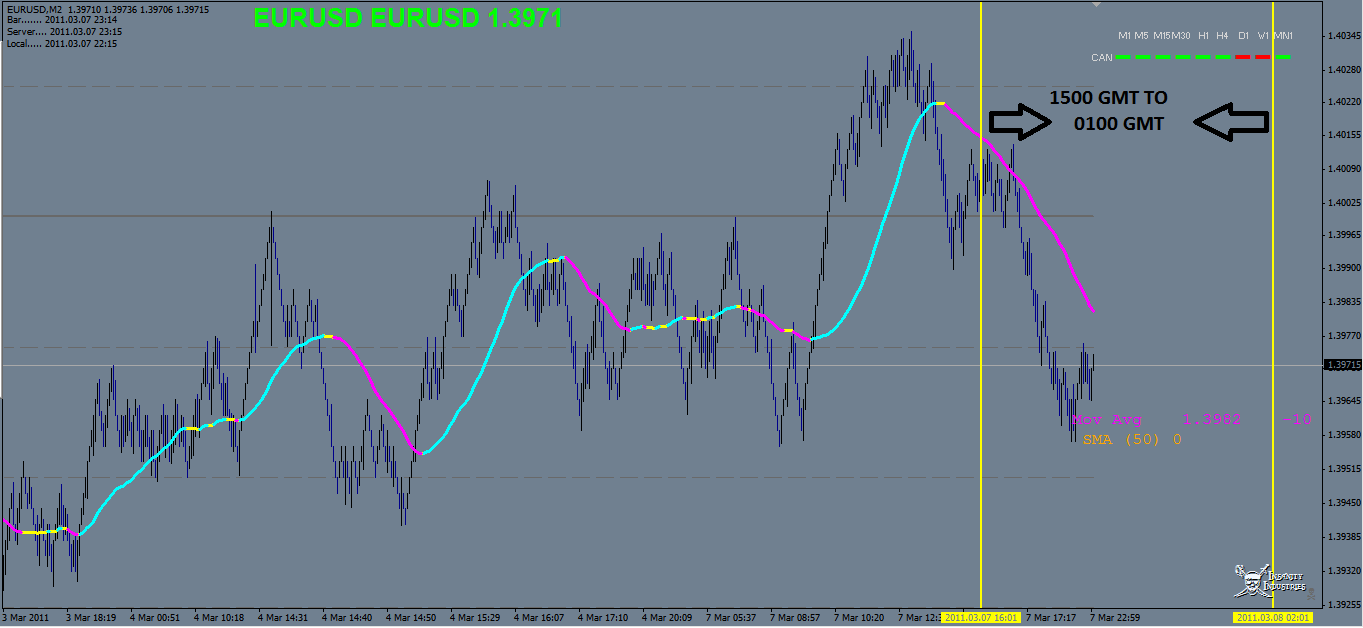The image size is (1363, 628).
Task: Click the 7 Mar 10:20 time axis label
Action: click(860, 618)
